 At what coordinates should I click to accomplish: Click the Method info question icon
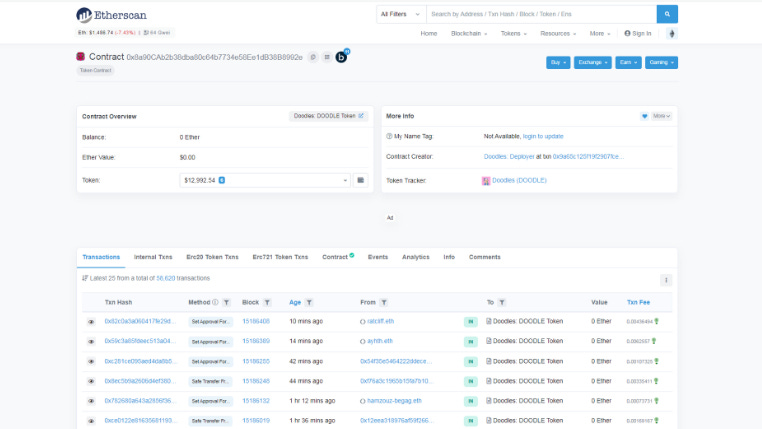click(215, 302)
